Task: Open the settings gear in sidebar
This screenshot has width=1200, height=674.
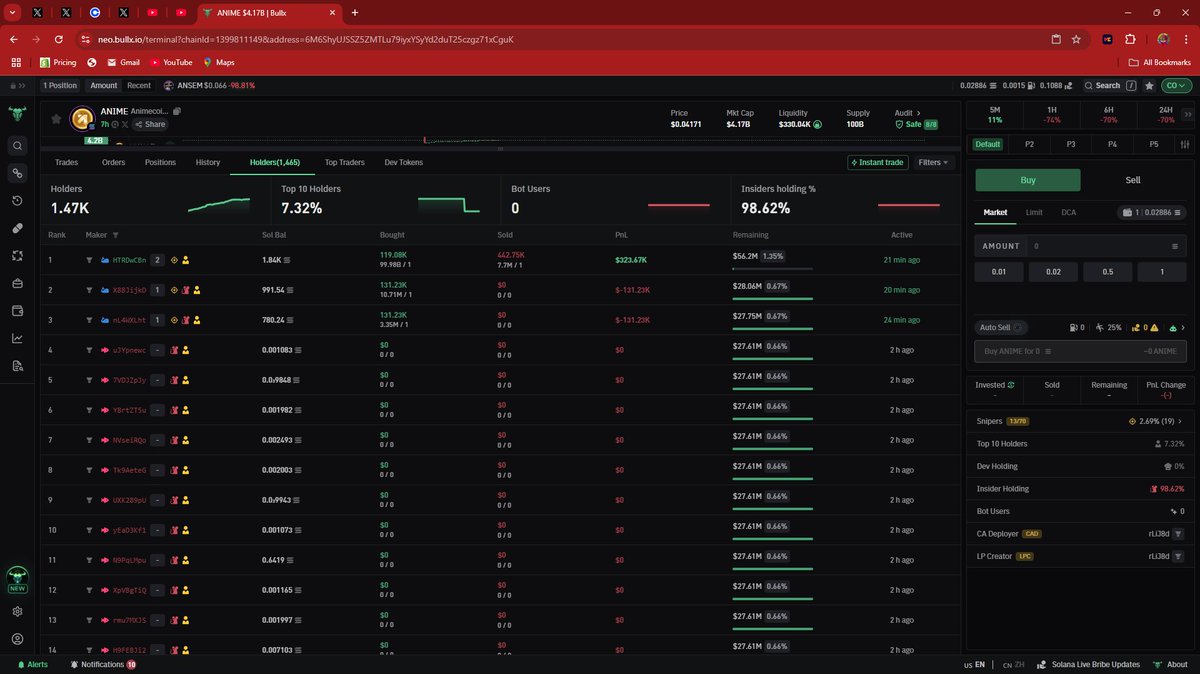Action: pyautogui.click(x=17, y=611)
